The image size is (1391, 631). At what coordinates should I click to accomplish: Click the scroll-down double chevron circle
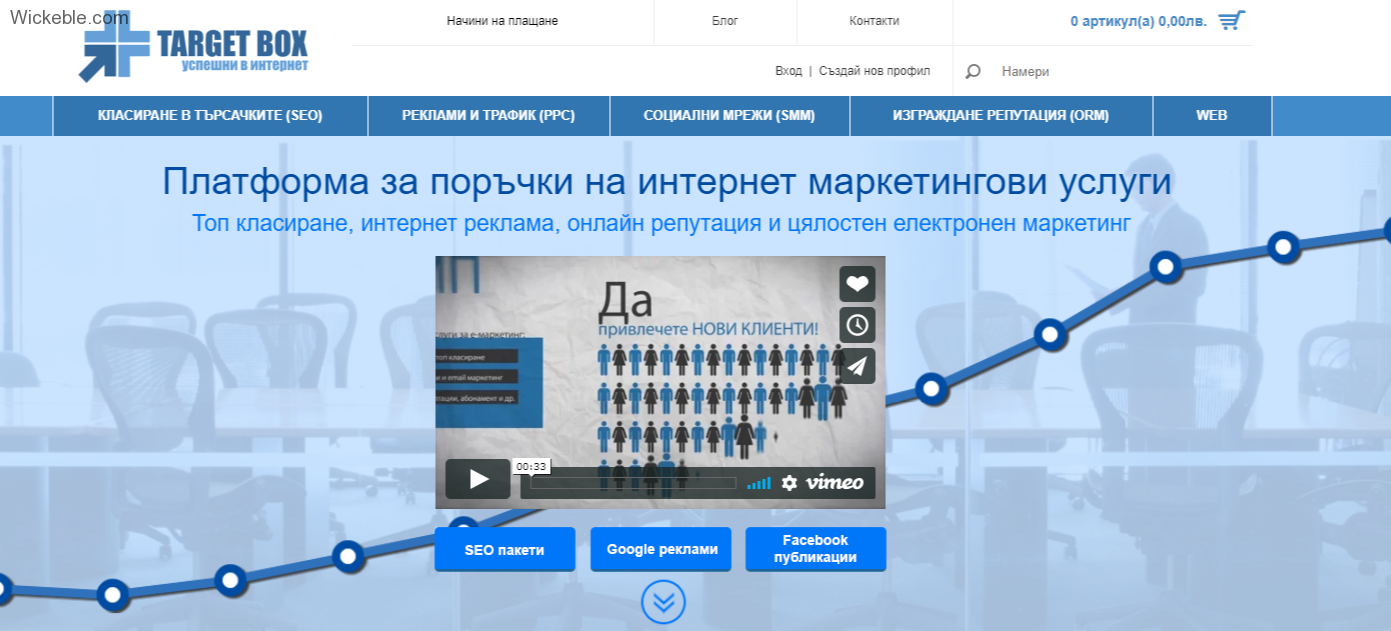click(x=663, y=601)
